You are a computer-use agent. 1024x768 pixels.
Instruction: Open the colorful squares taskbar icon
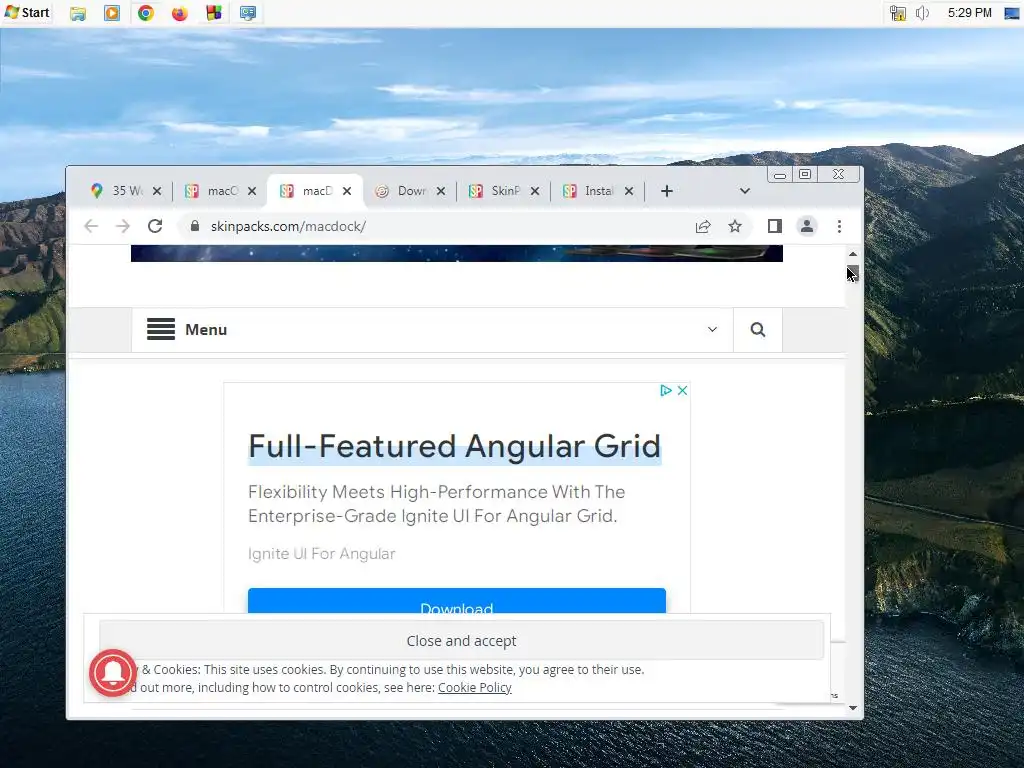coord(214,13)
